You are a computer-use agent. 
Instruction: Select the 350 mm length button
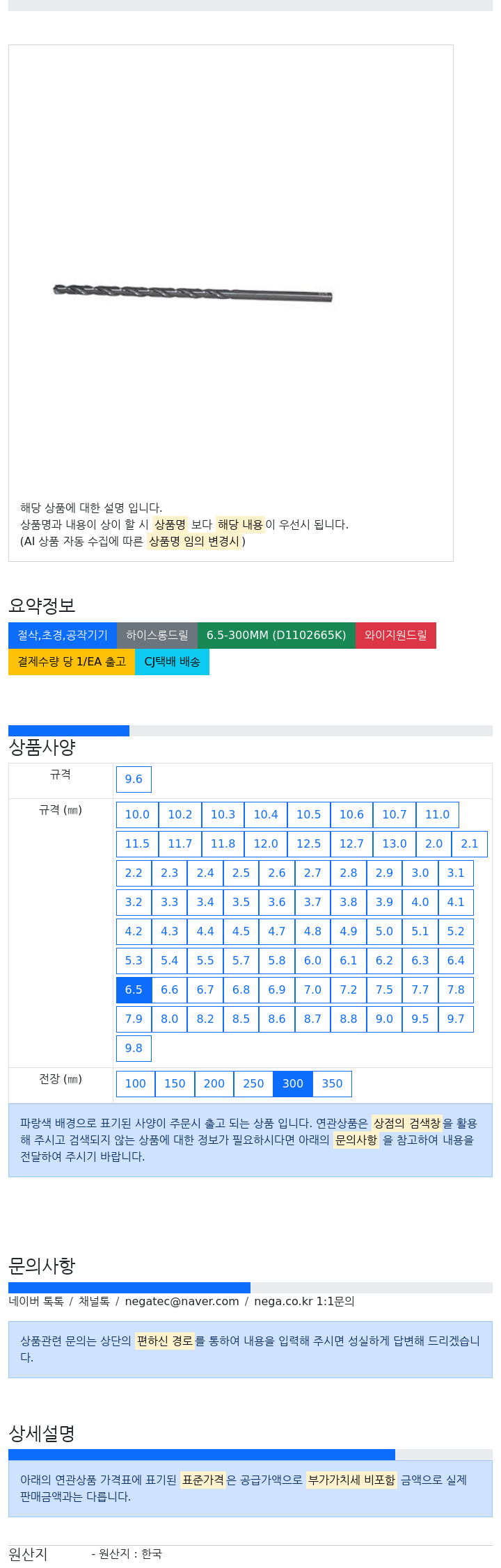(332, 1083)
